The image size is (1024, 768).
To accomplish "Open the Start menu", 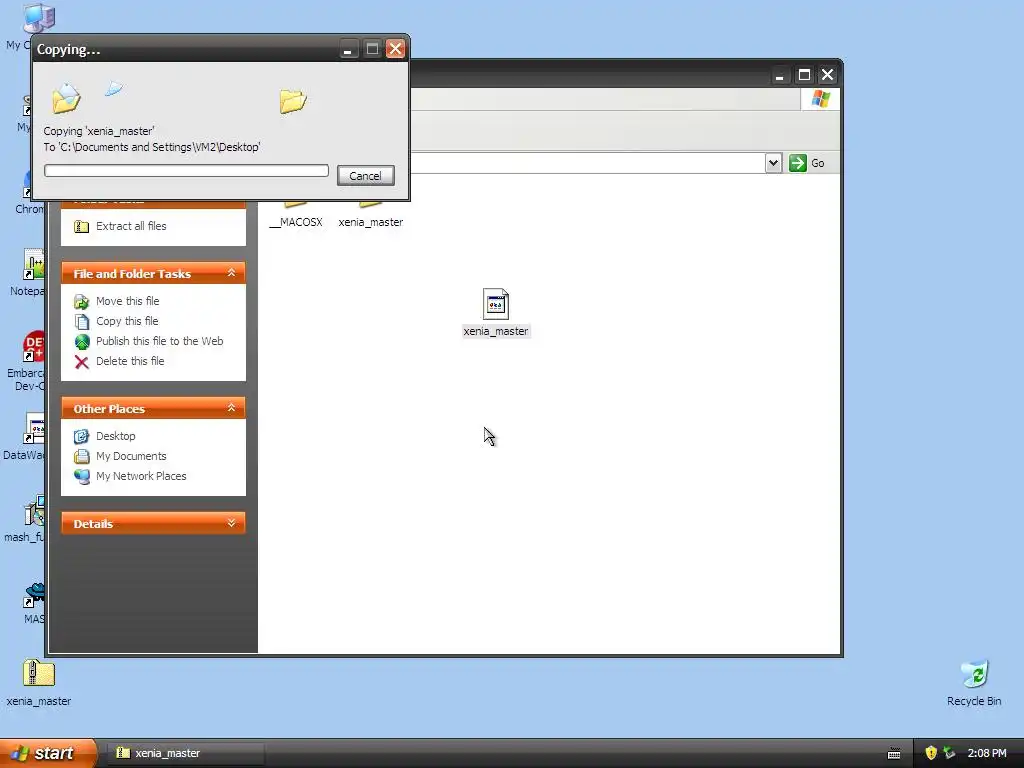I will (47, 753).
